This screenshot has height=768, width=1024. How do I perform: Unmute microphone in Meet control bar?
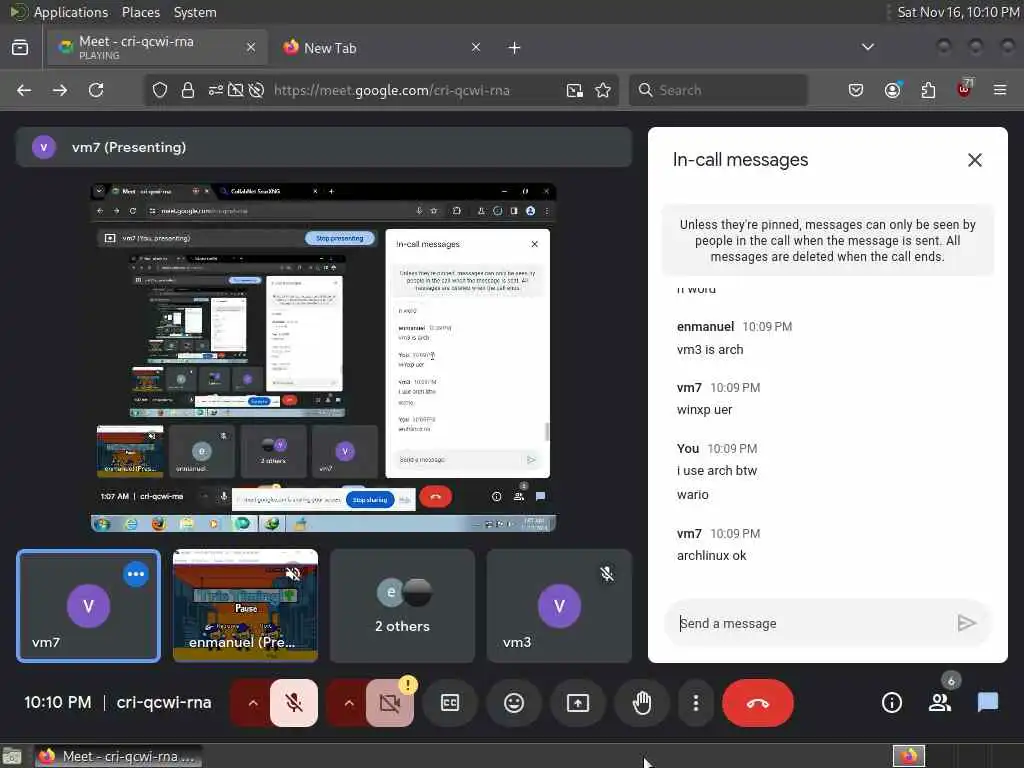click(x=294, y=703)
